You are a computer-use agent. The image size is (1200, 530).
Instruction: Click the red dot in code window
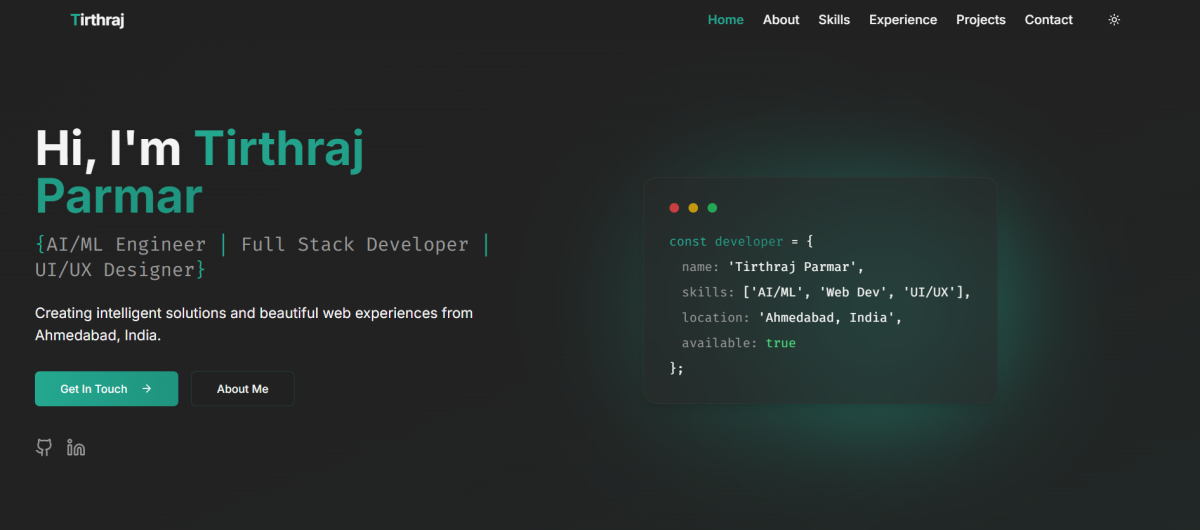[x=674, y=208]
